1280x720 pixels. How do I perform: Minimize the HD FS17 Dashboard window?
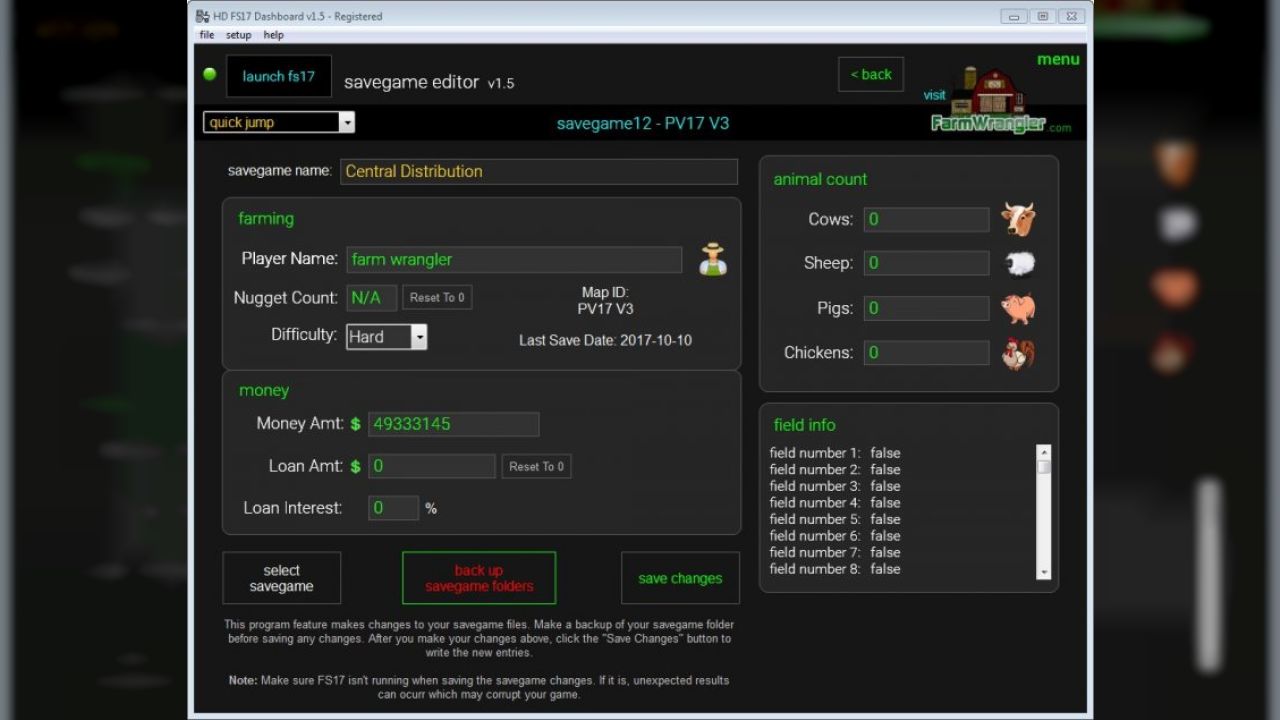[x=1014, y=16]
